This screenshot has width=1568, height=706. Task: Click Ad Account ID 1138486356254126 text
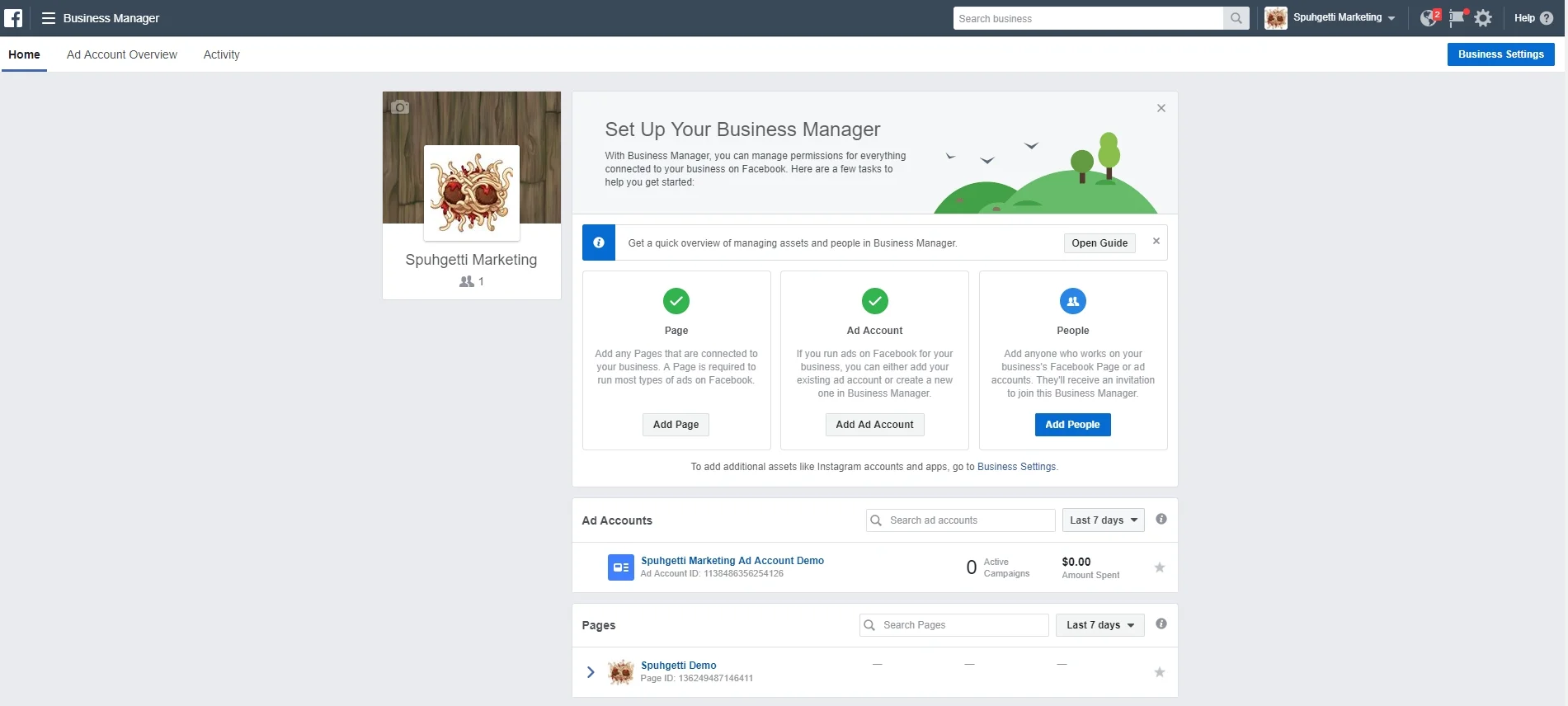712,573
